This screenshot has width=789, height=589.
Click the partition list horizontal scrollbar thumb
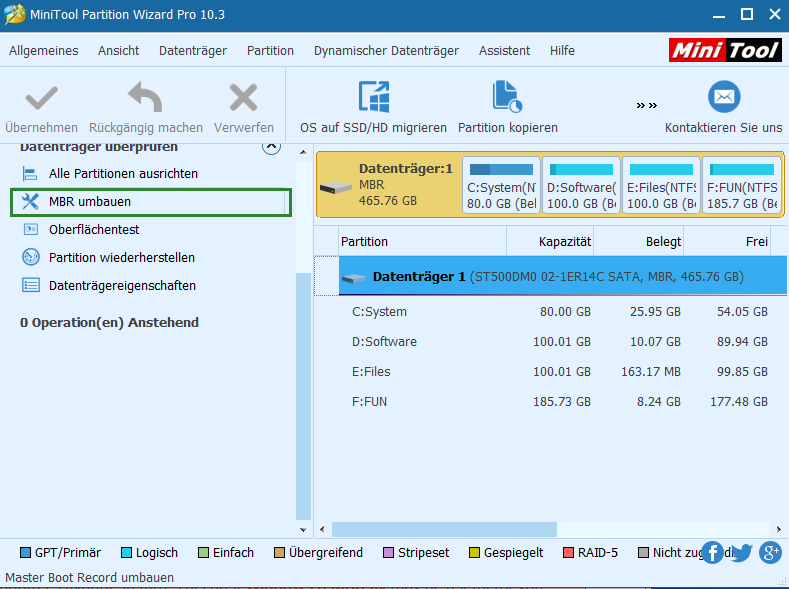tap(444, 529)
